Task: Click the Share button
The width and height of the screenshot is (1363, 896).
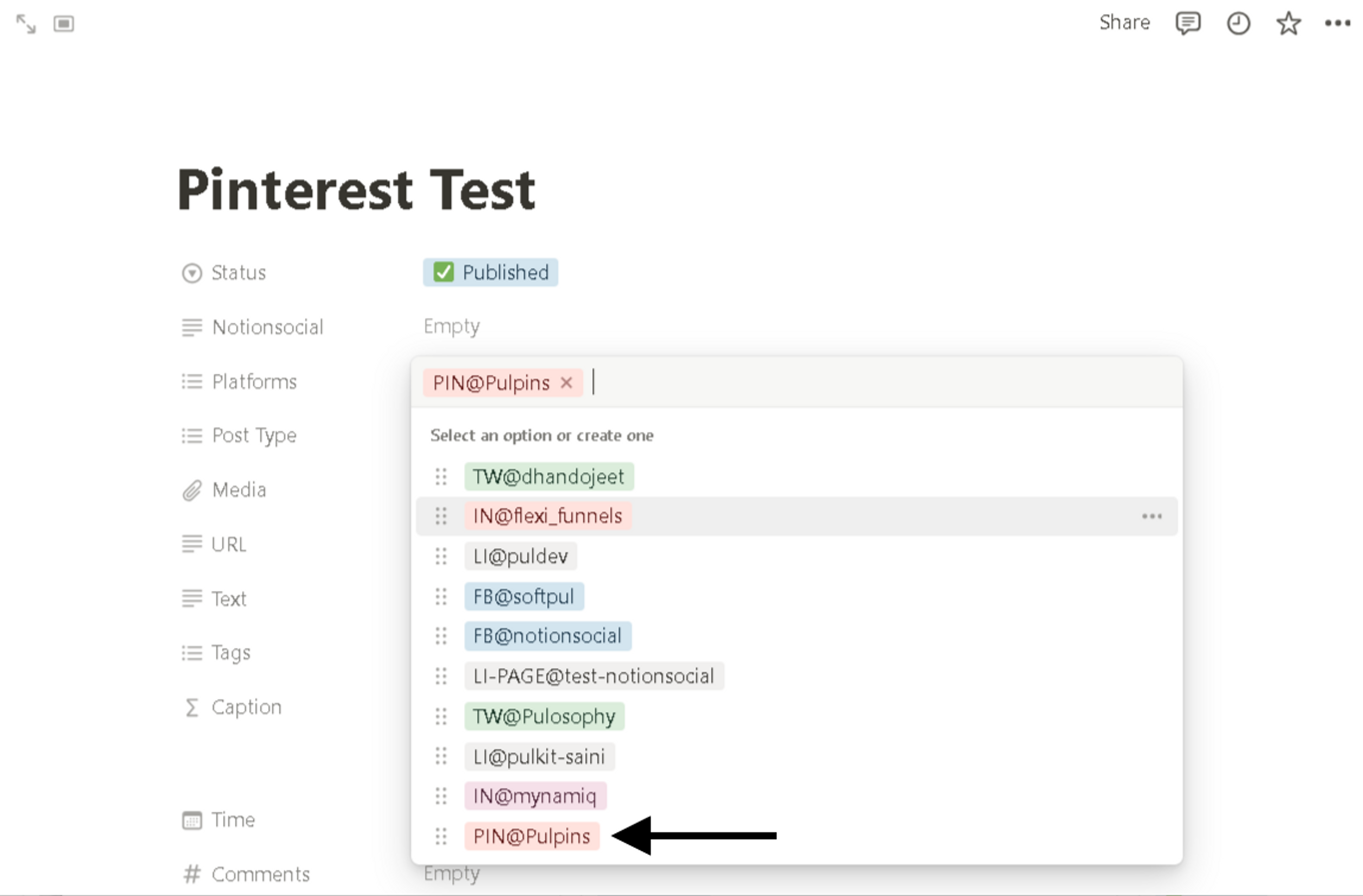Action: pyautogui.click(x=1124, y=23)
